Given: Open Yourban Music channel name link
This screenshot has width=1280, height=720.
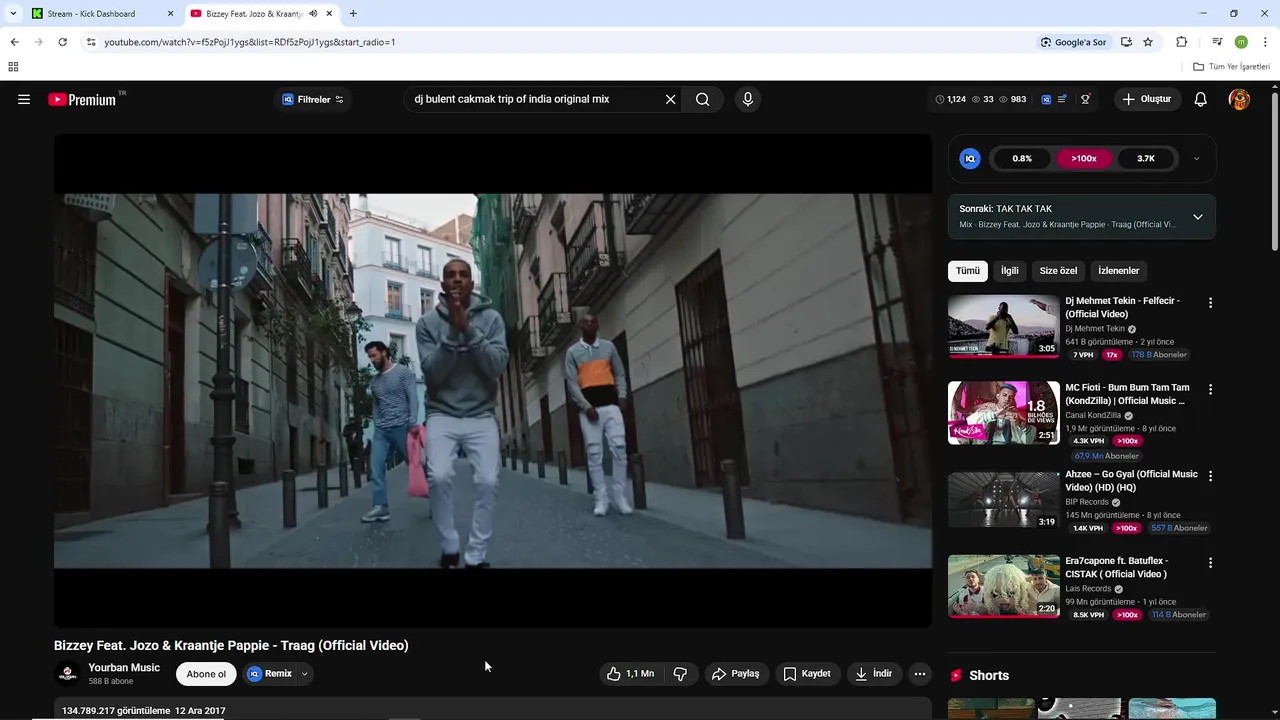Looking at the screenshot, I should pyautogui.click(x=124, y=668).
